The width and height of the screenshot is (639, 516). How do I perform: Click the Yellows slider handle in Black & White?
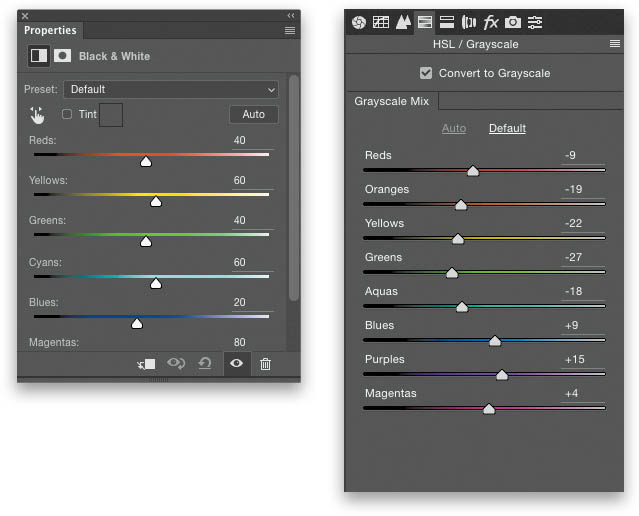156,202
